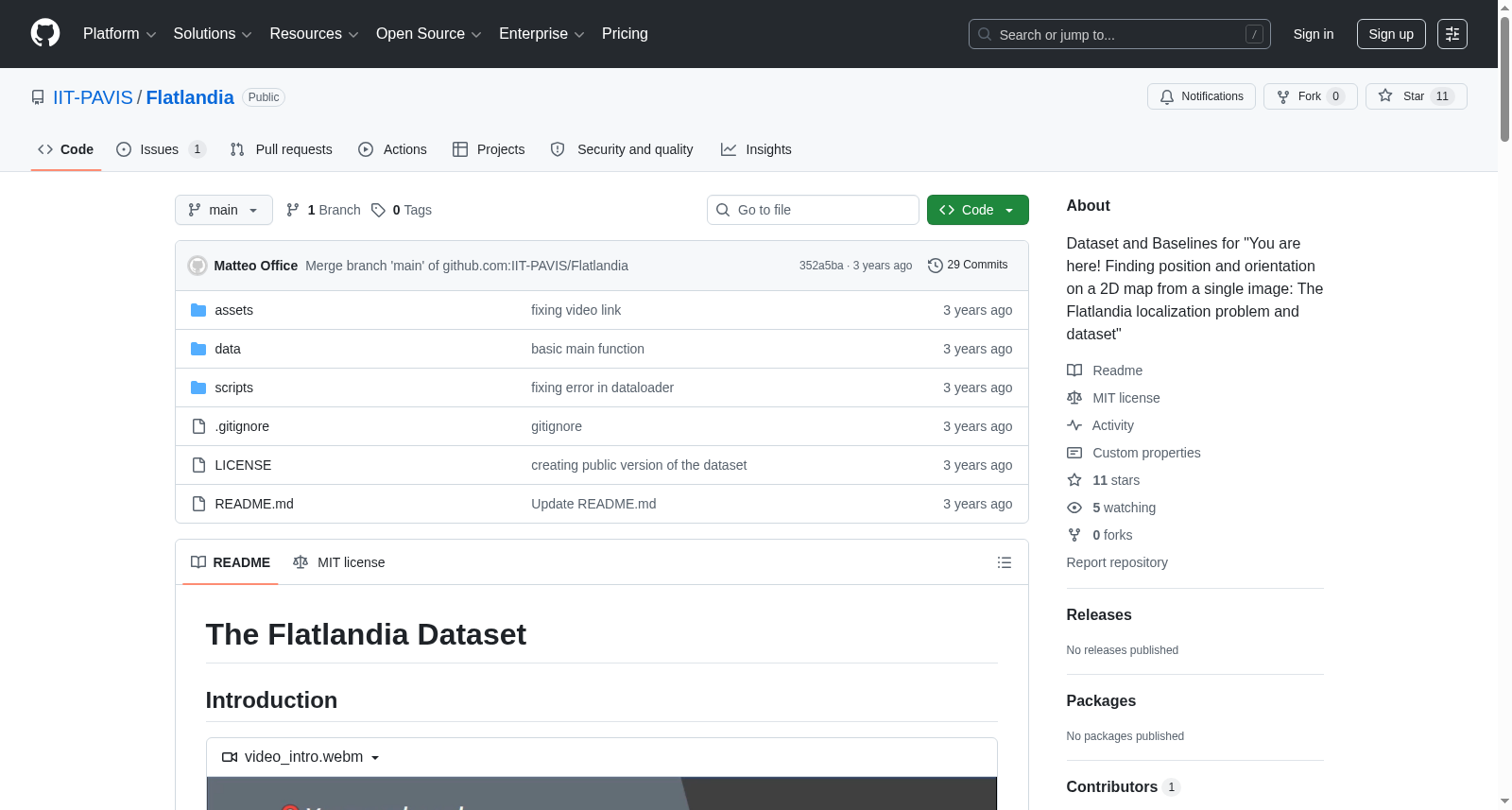
Task: Click the repository icon beside IIT-PAVIS
Action: 38,97
